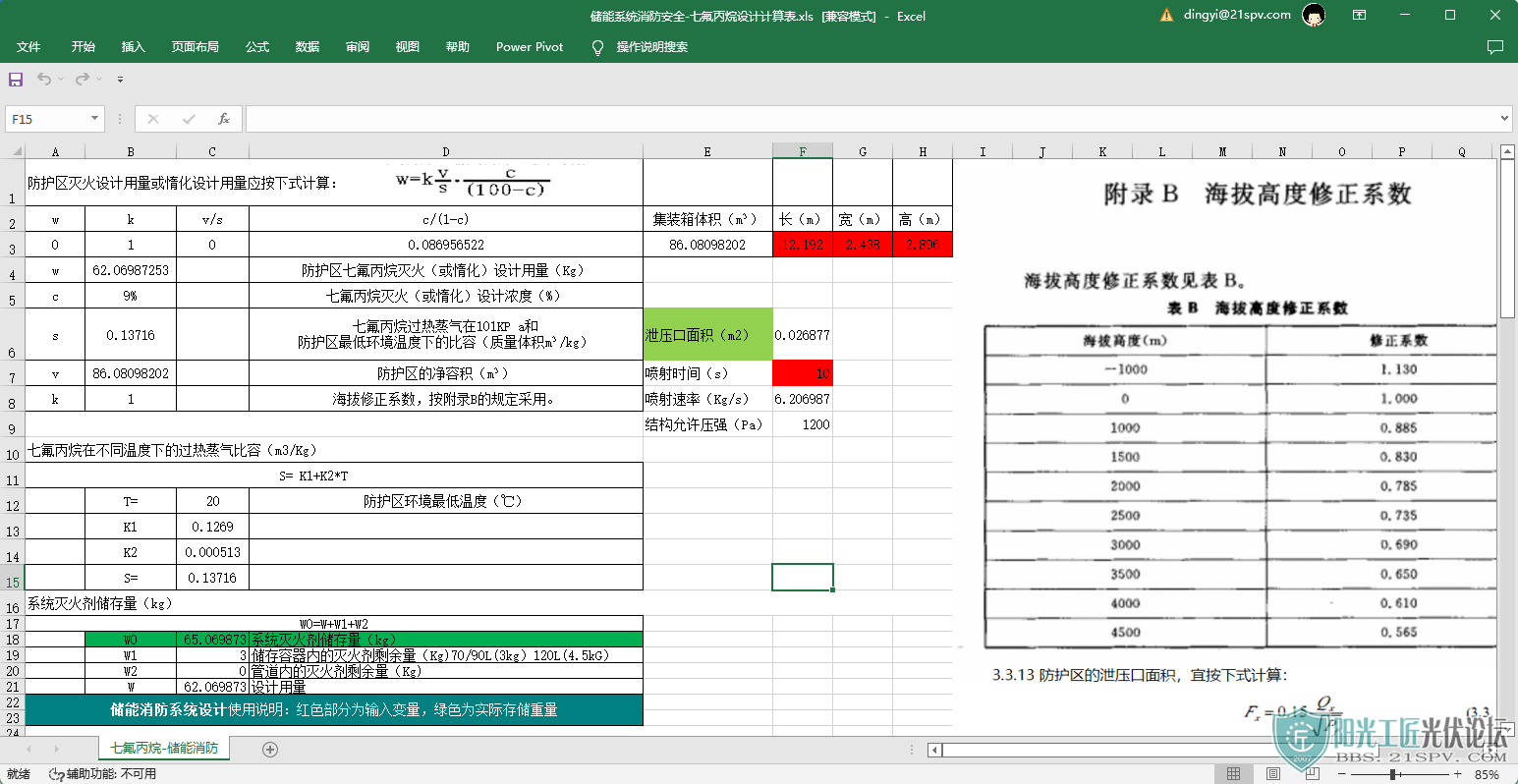Open the comments pane icon
1518x784 pixels.
(1494, 46)
